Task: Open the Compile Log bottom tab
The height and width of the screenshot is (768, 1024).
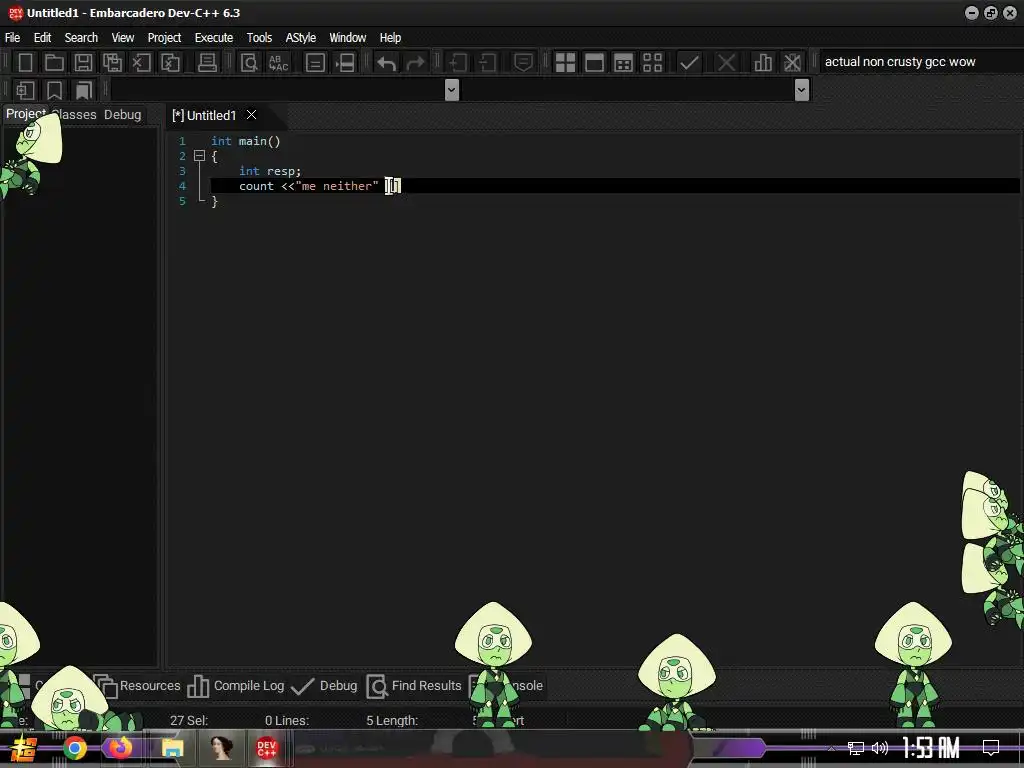Action: [236, 686]
